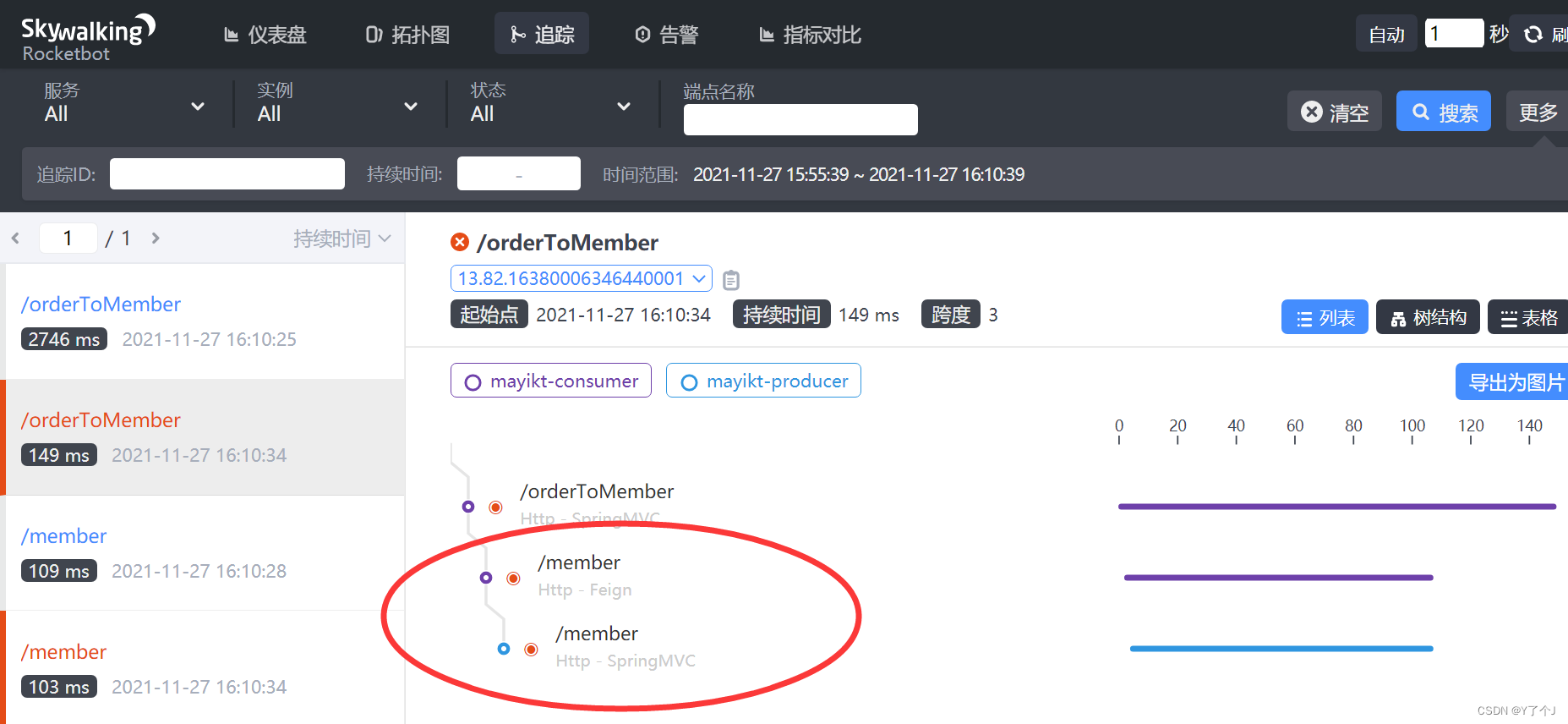Viewport: 1568px width, 724px height.
Task: Click the red error icon beside /orderToMember title
Action: point(460,243)
